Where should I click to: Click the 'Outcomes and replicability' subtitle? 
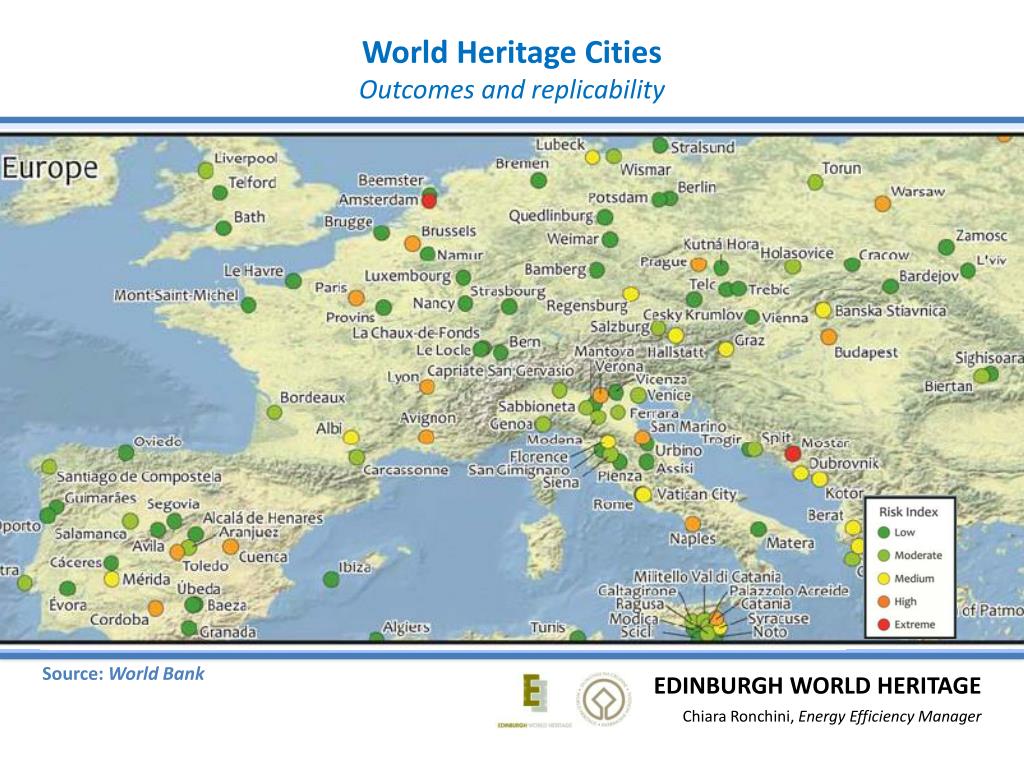(x=512, y=89)
